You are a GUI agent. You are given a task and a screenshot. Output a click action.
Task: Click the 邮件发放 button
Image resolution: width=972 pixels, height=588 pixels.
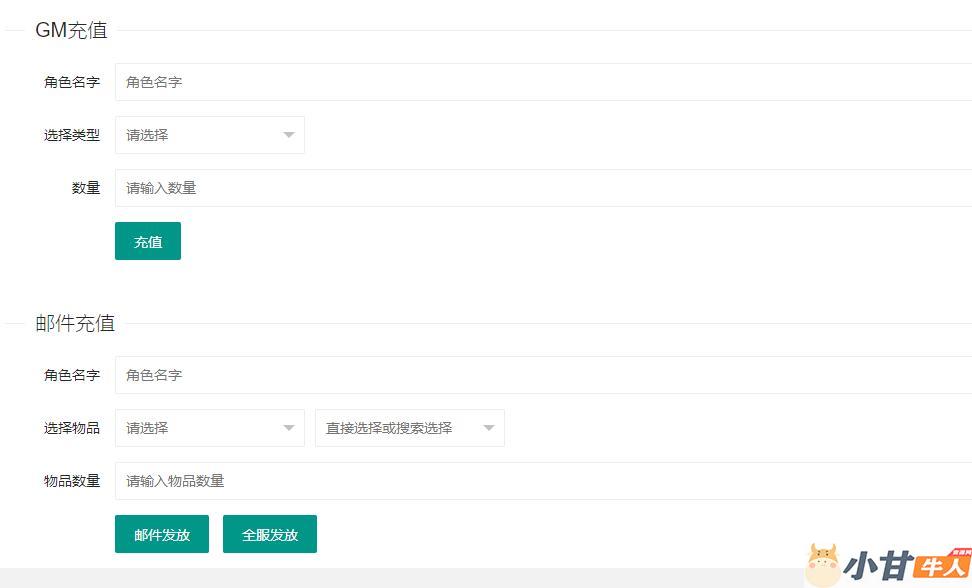[x=162, y=534]
